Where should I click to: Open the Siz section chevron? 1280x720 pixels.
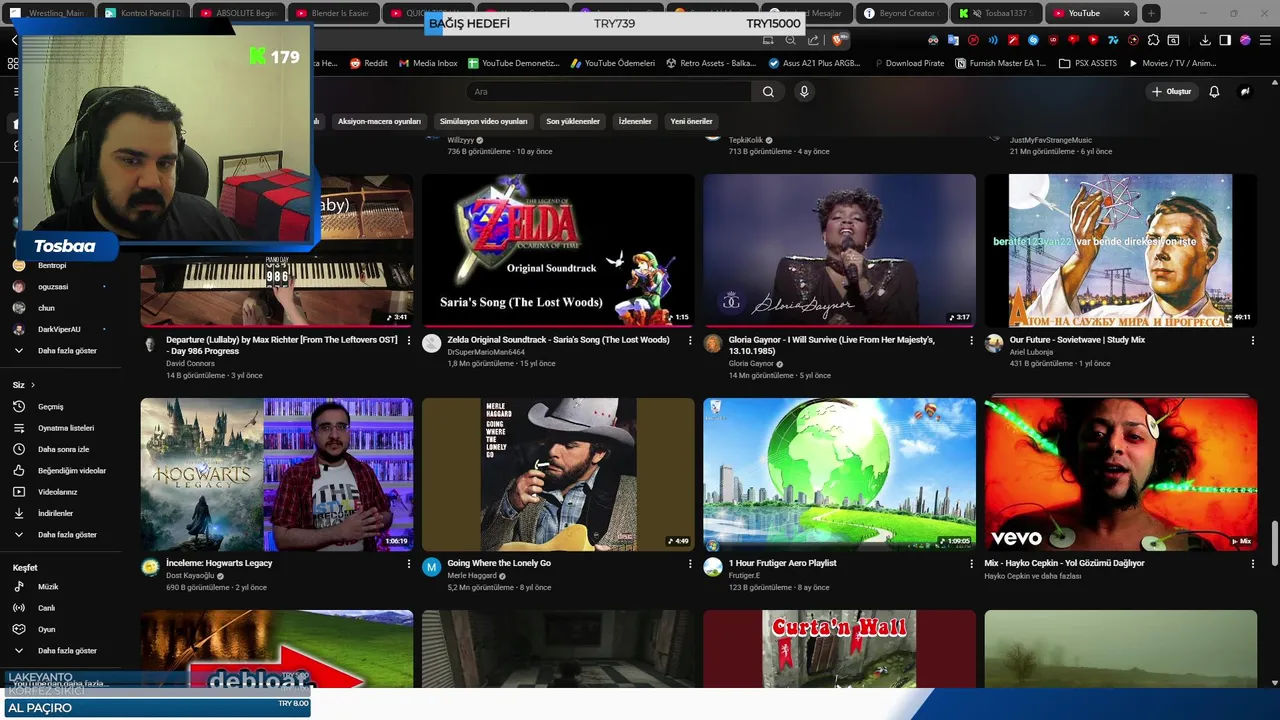[x=32, y=385]
